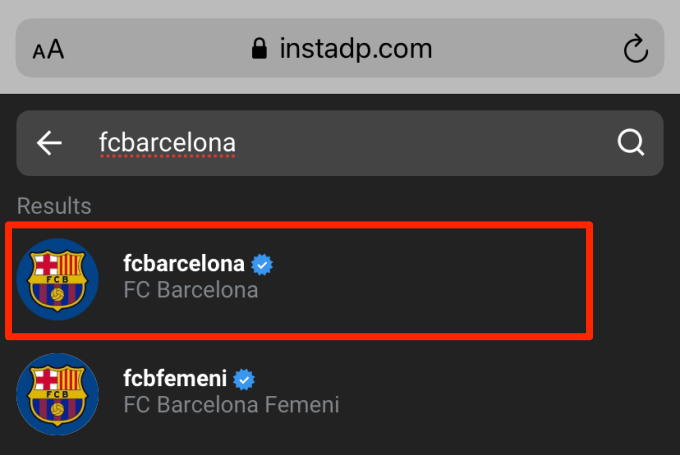Open the AA text size menu

coord(49,49)
